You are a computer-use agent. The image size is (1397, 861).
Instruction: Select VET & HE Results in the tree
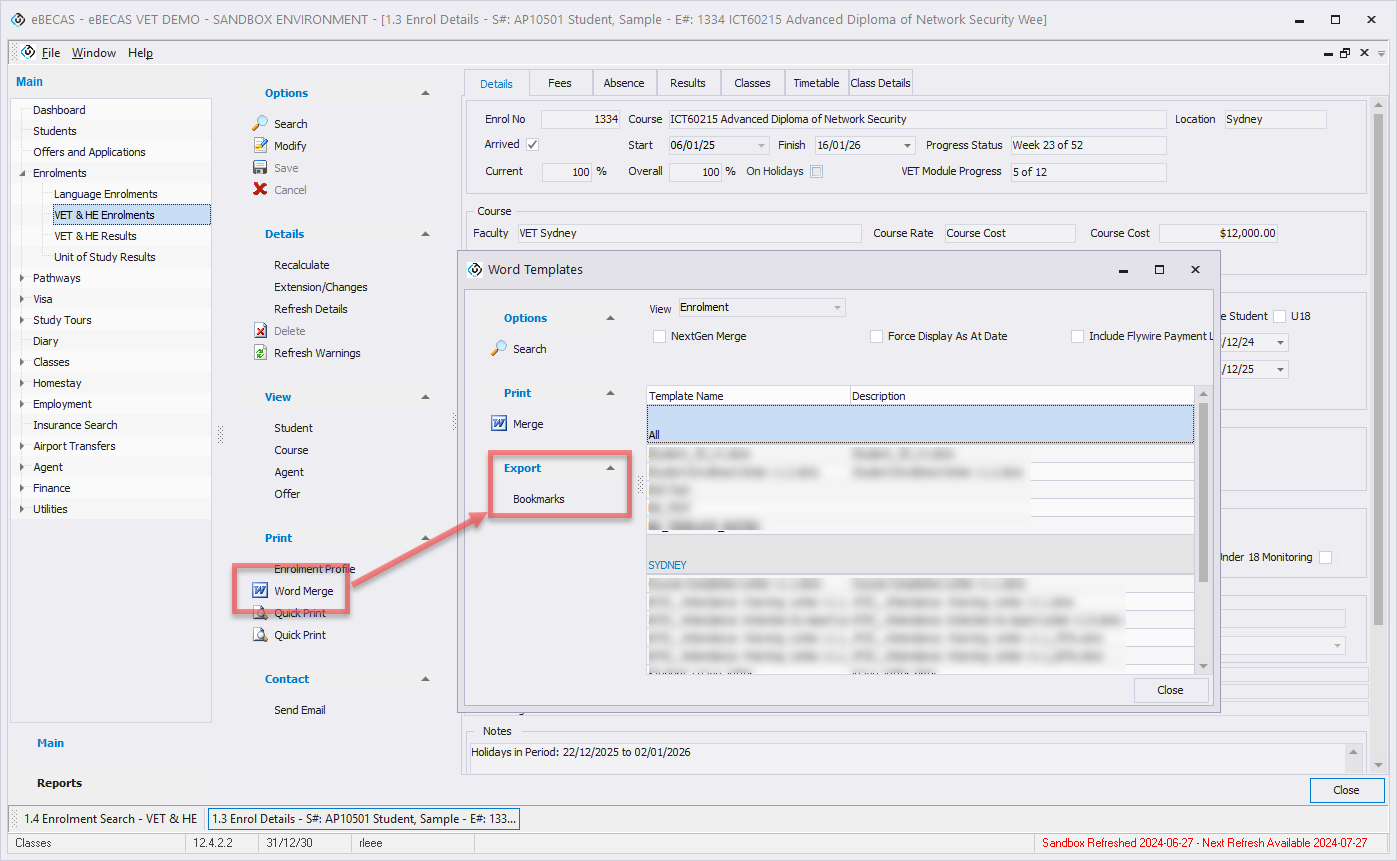click(x=95, y=236)
